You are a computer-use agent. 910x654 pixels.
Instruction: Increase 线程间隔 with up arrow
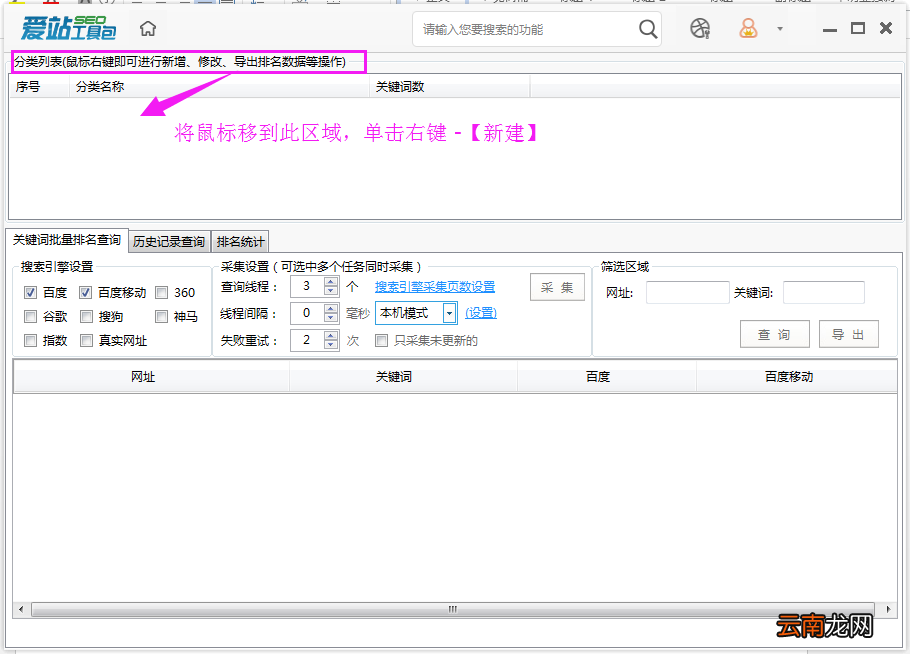click(x=331, y=308)
